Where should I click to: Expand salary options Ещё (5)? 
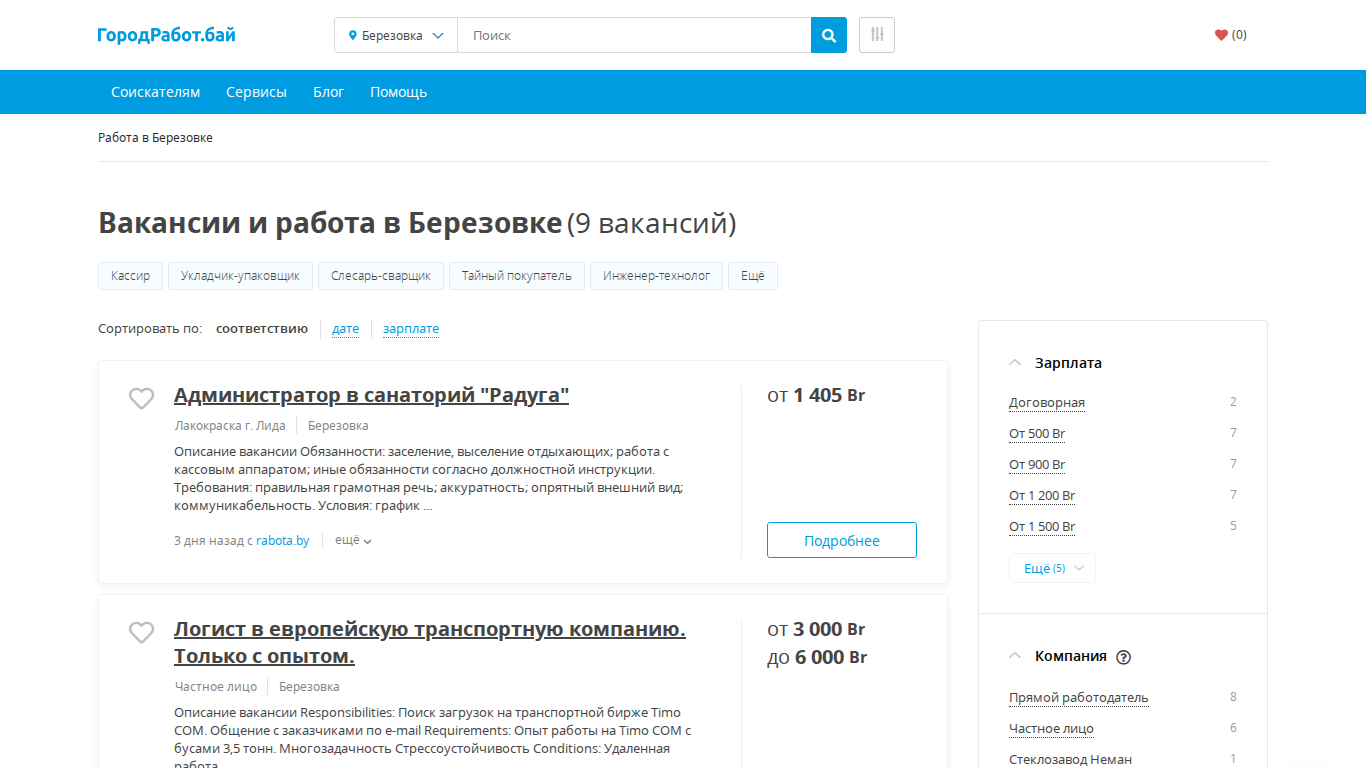(1052, 568)
